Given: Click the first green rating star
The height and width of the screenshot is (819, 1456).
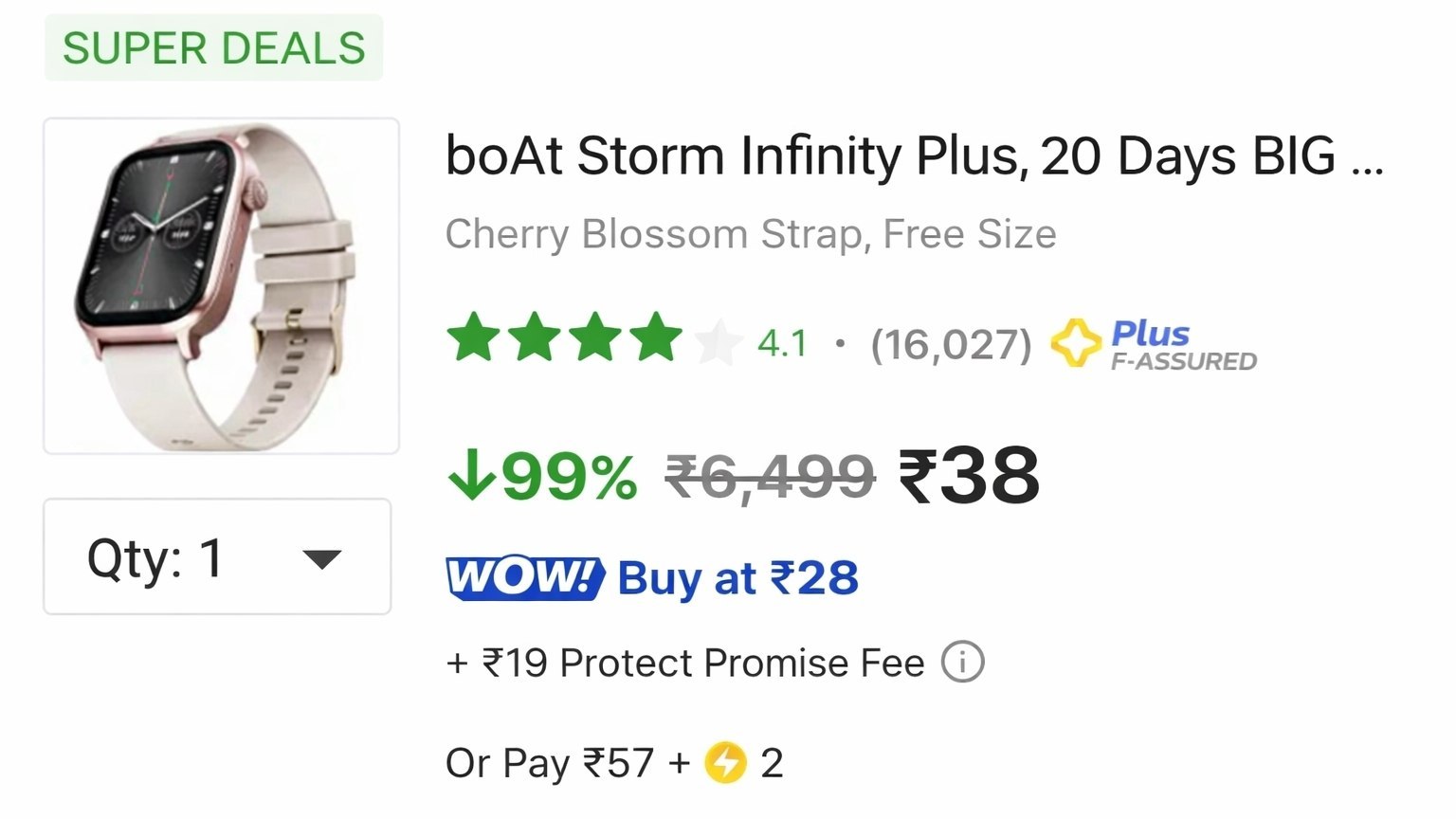Looking at the screenshot, I should point(473,337).
